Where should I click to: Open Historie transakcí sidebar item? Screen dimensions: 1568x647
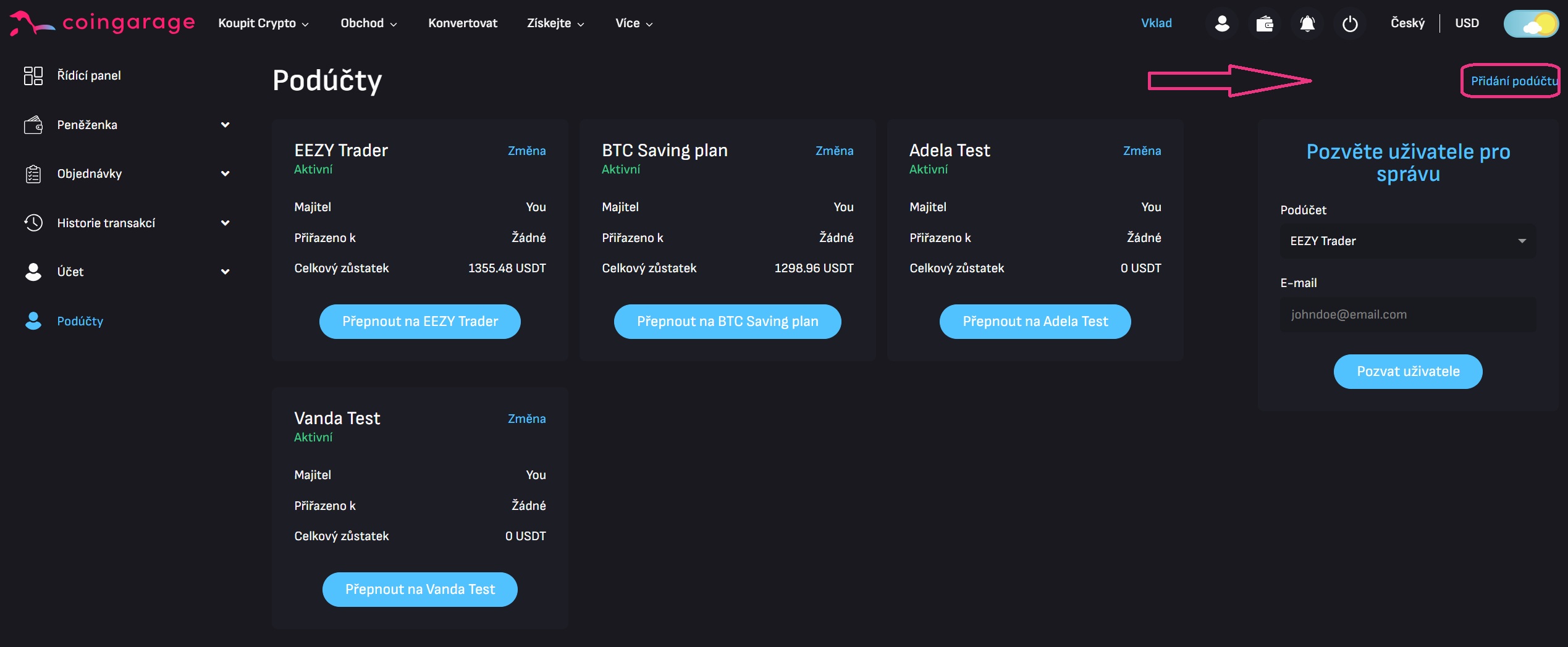coord(106,223)
